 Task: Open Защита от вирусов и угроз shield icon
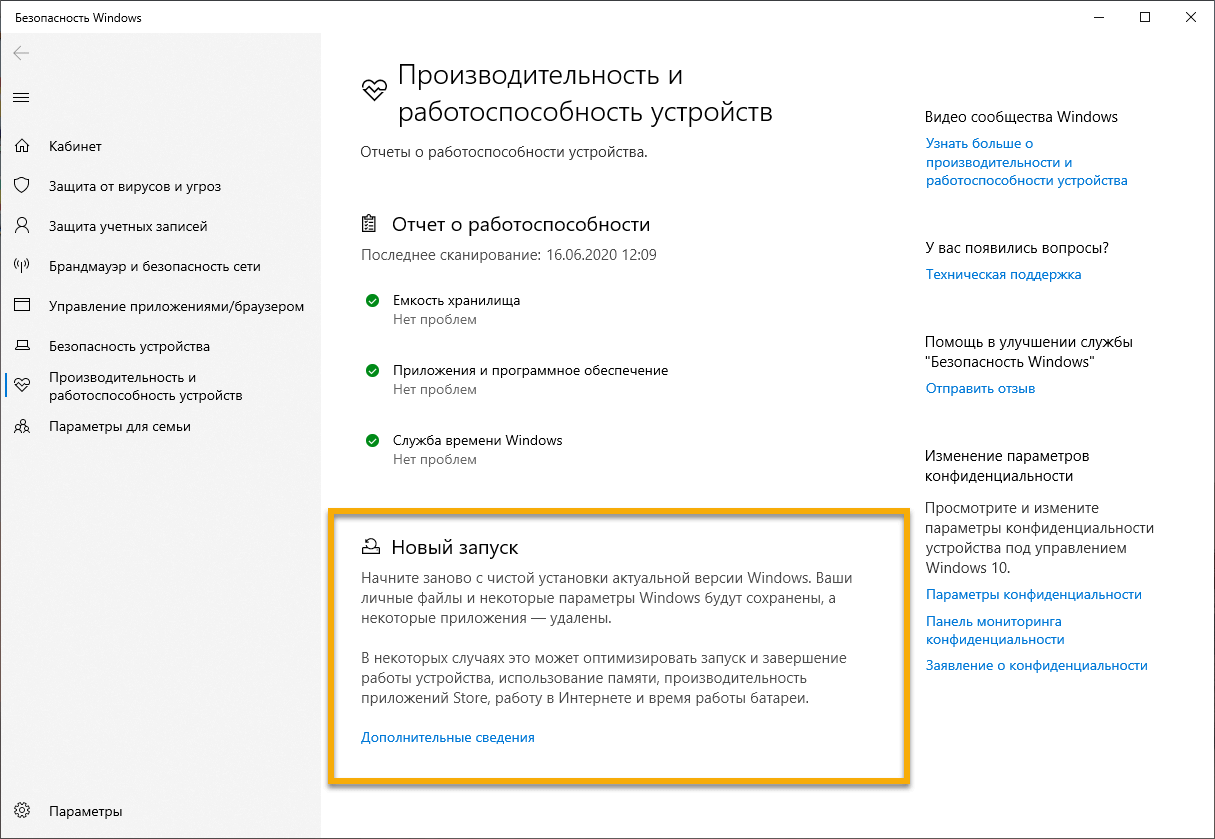[x=22, y=186]
